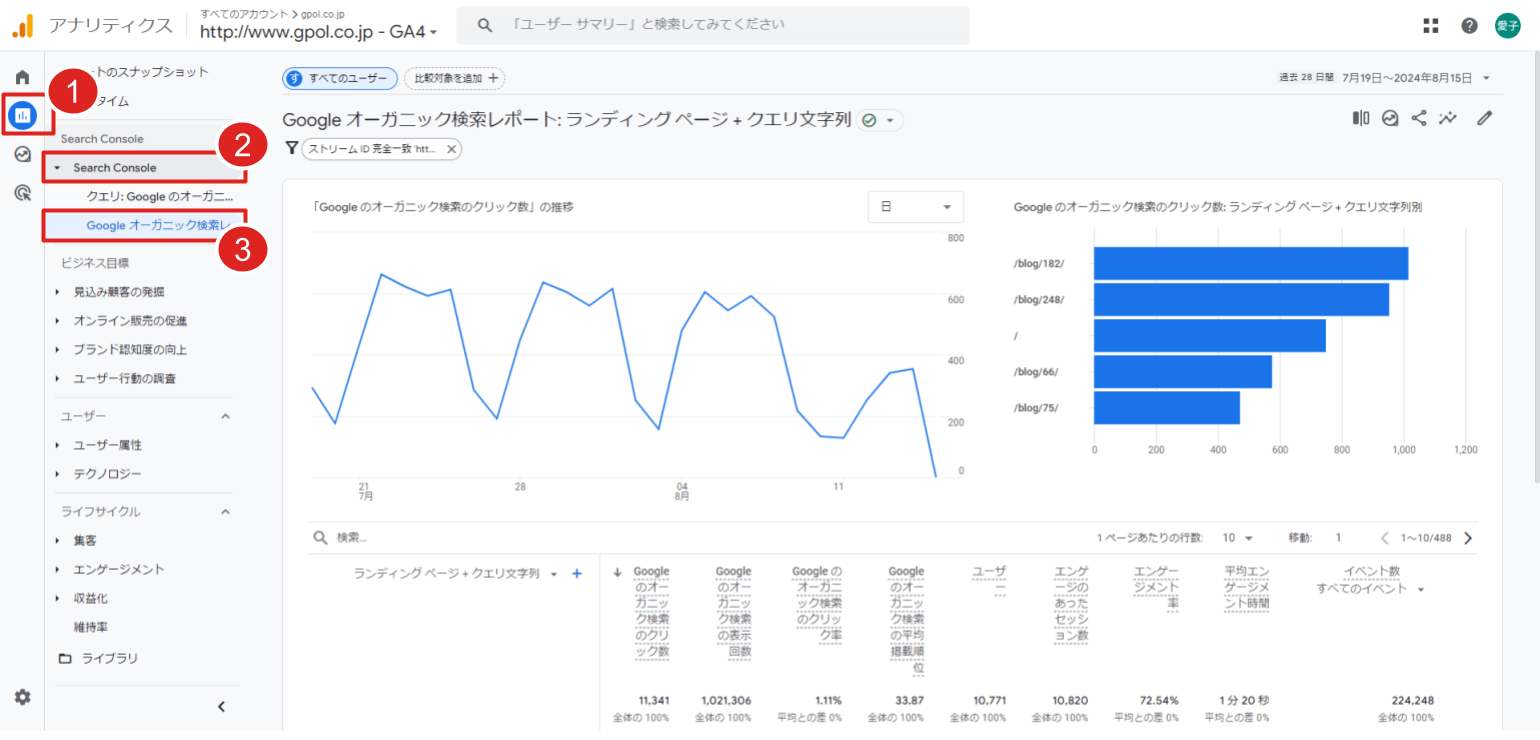
Task: Expand 収益化 section
Action: coord(57,599)
